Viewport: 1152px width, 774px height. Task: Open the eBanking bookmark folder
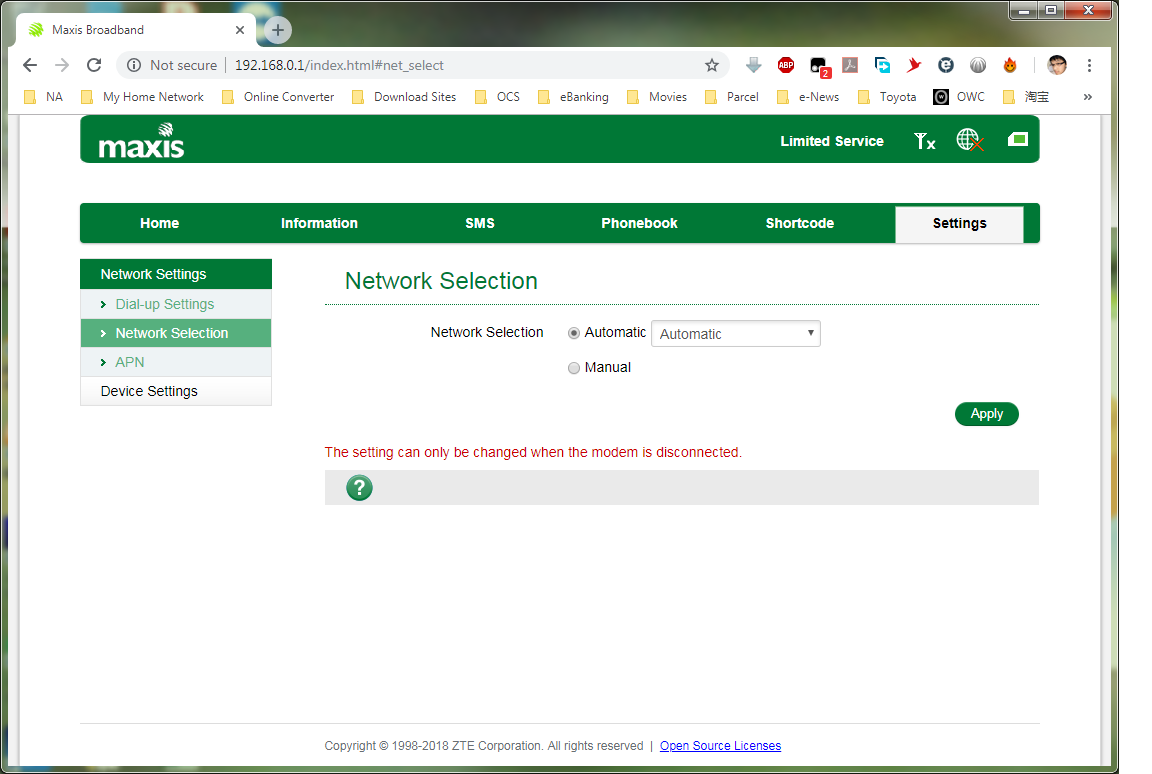573,97
